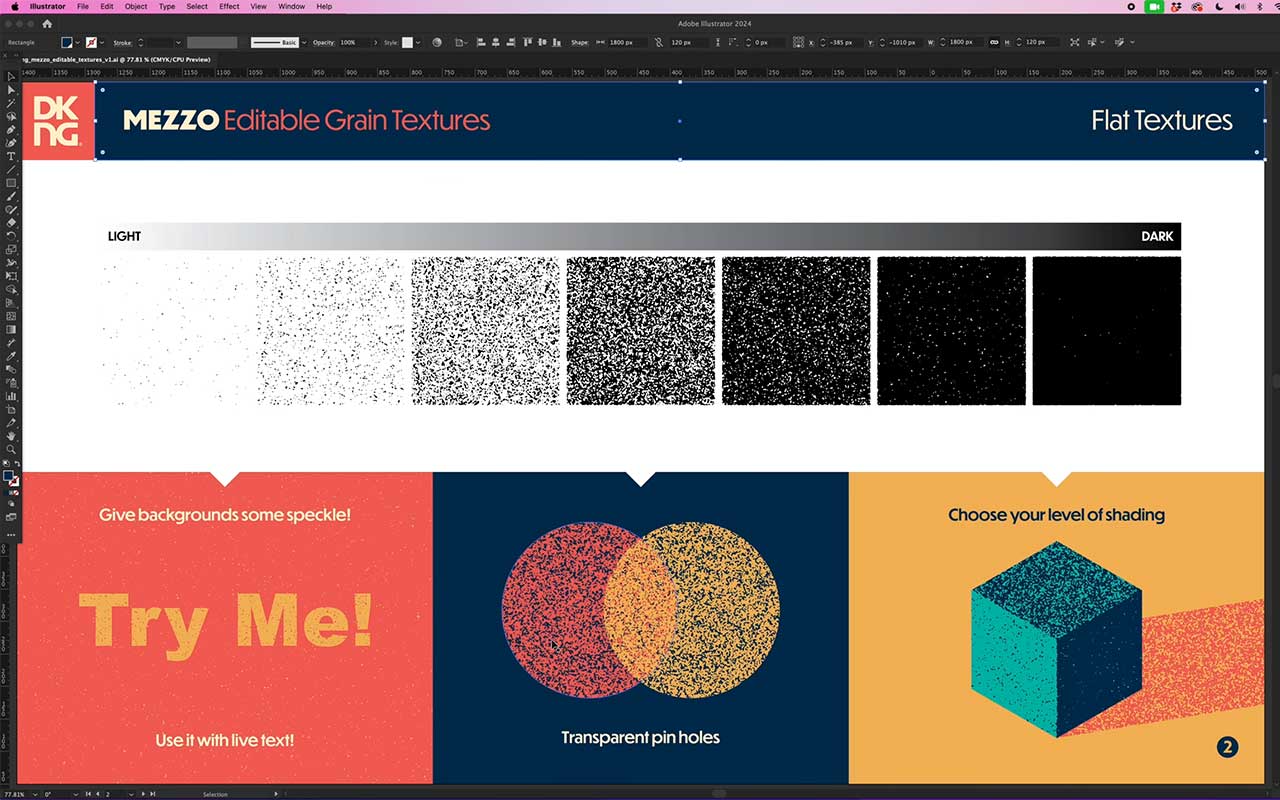Click the toolbar Fill box swatch
This screenshot has height=800, width=1280.
coord(9,476)
